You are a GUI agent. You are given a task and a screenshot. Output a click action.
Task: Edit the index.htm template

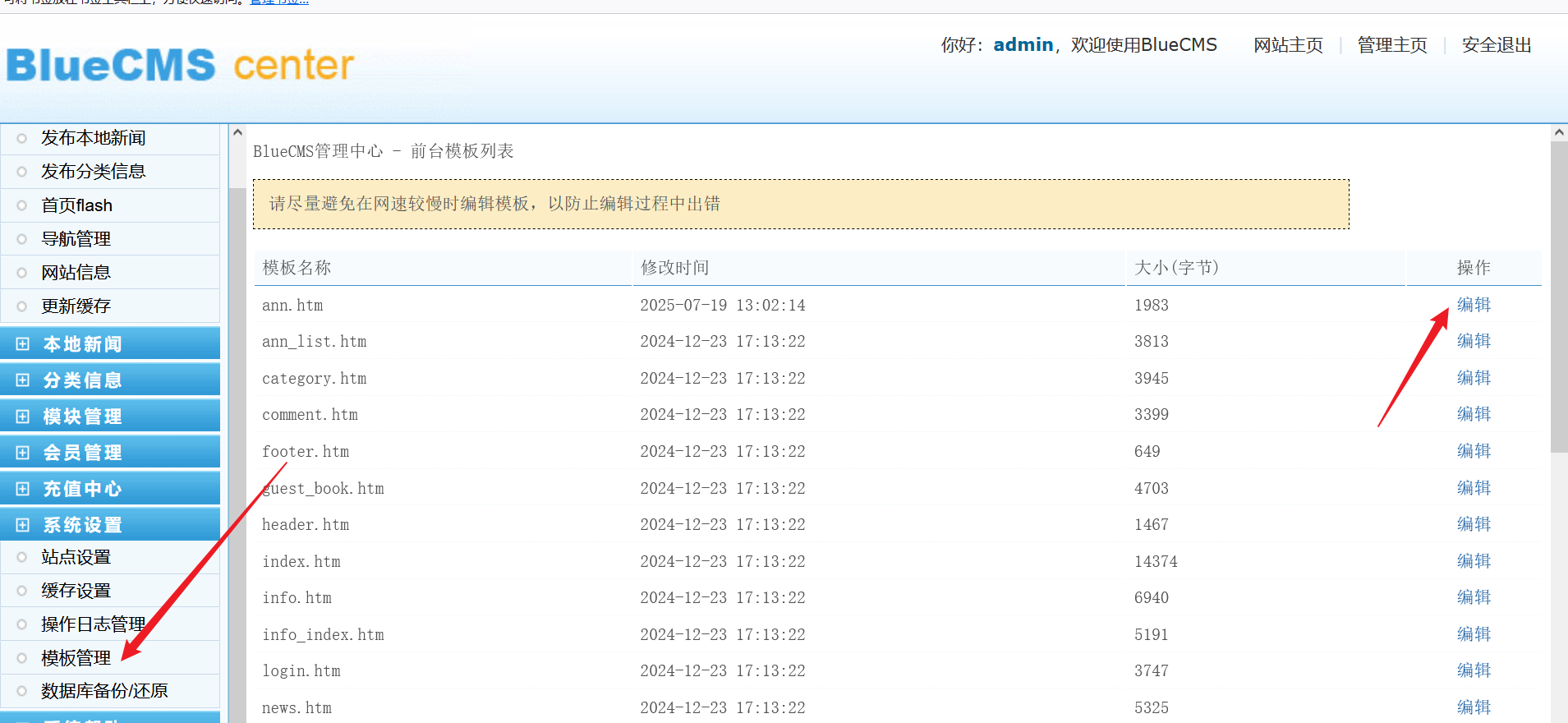tap(1474, 561)
